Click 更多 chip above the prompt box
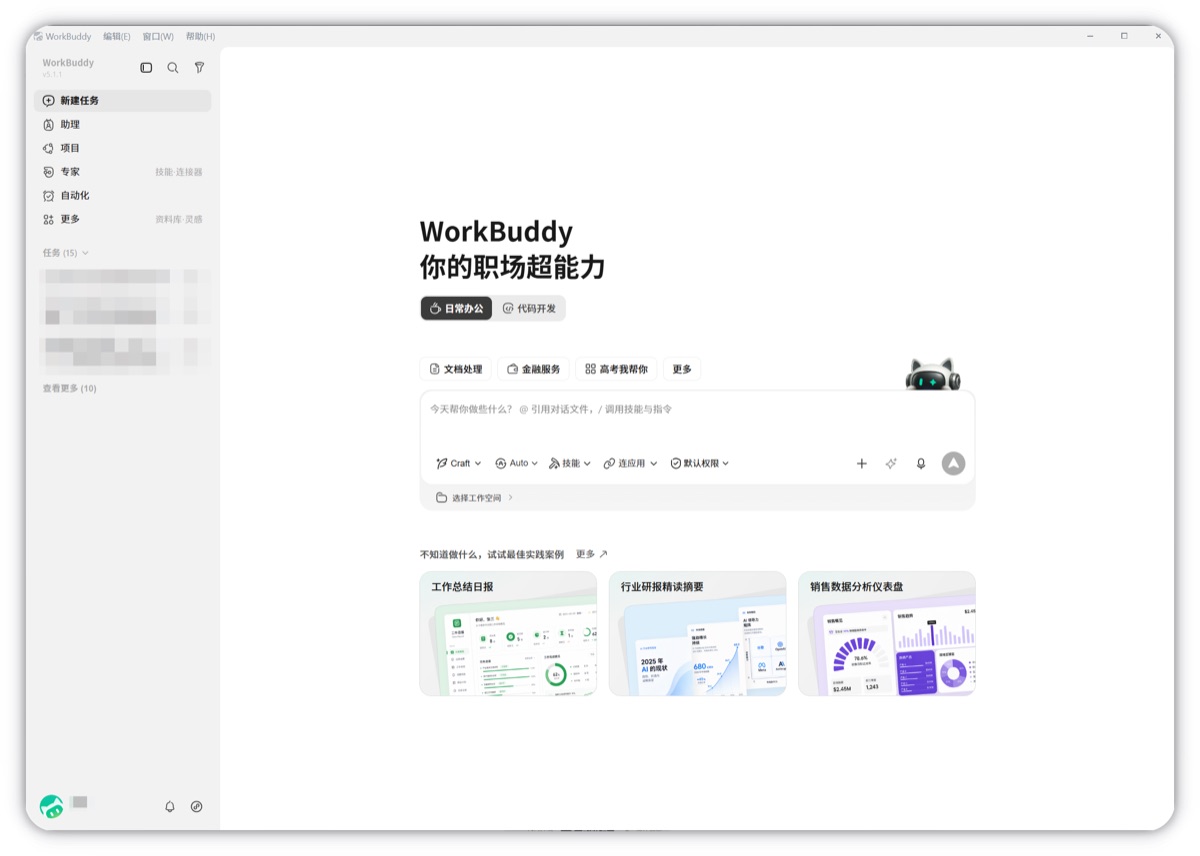Image resolution: width=1200 pixels, height=856 pixels. (x=682, y=369)
